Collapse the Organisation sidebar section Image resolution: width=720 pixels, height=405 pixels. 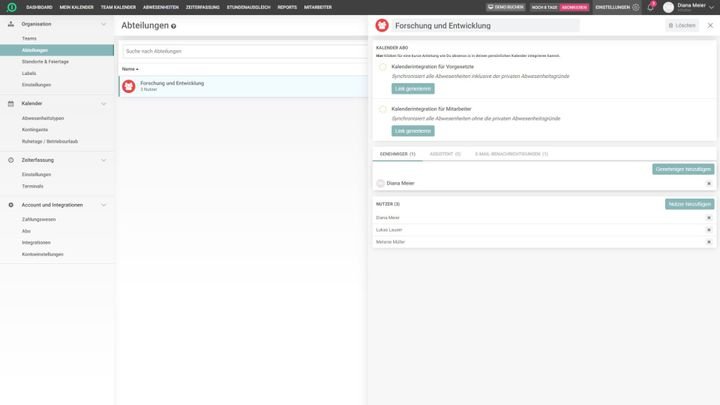[103, 24]
